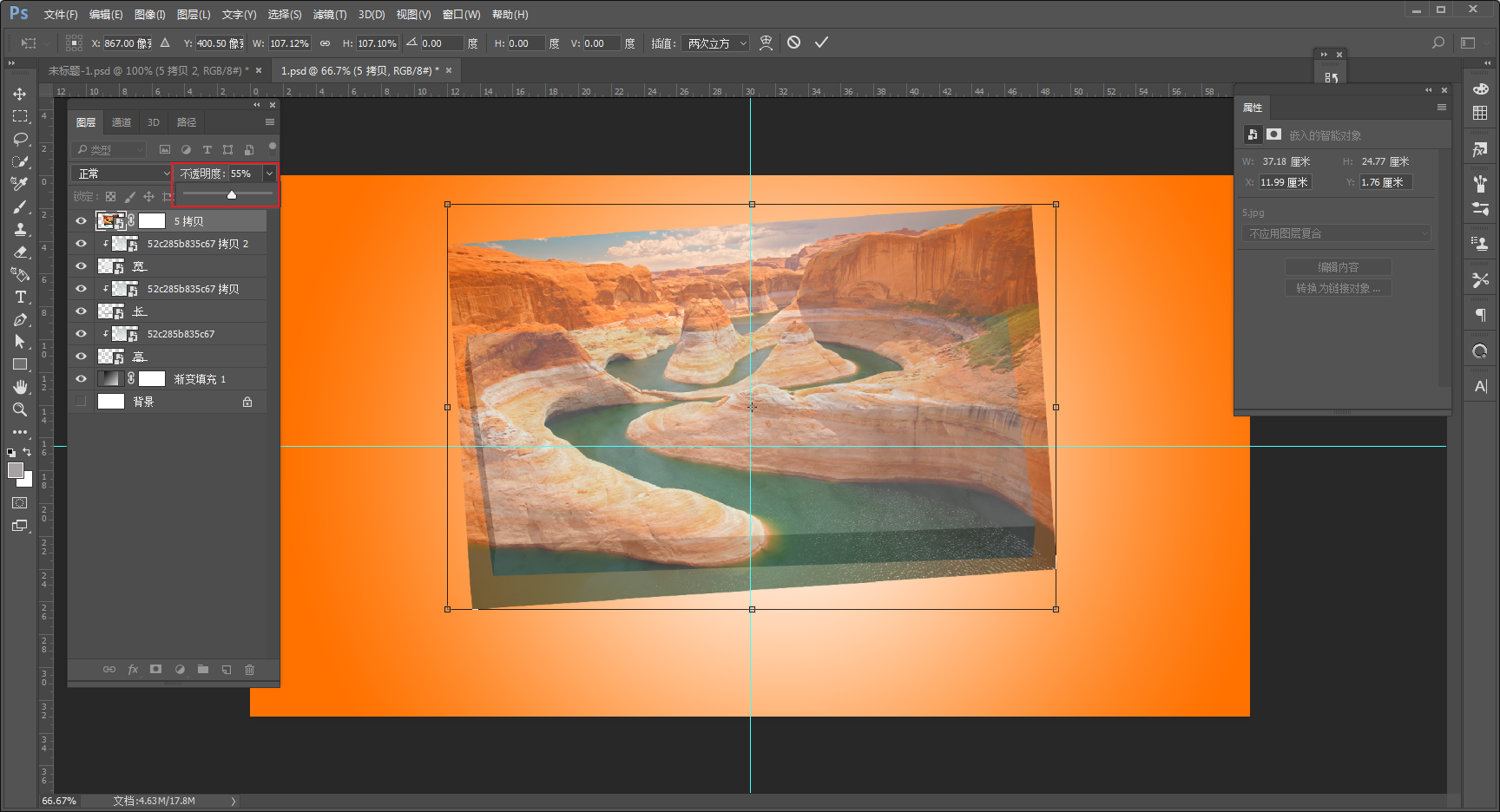1500x812 pixels.
Task: Create a new group folder icon
Action: click(203, 670)
